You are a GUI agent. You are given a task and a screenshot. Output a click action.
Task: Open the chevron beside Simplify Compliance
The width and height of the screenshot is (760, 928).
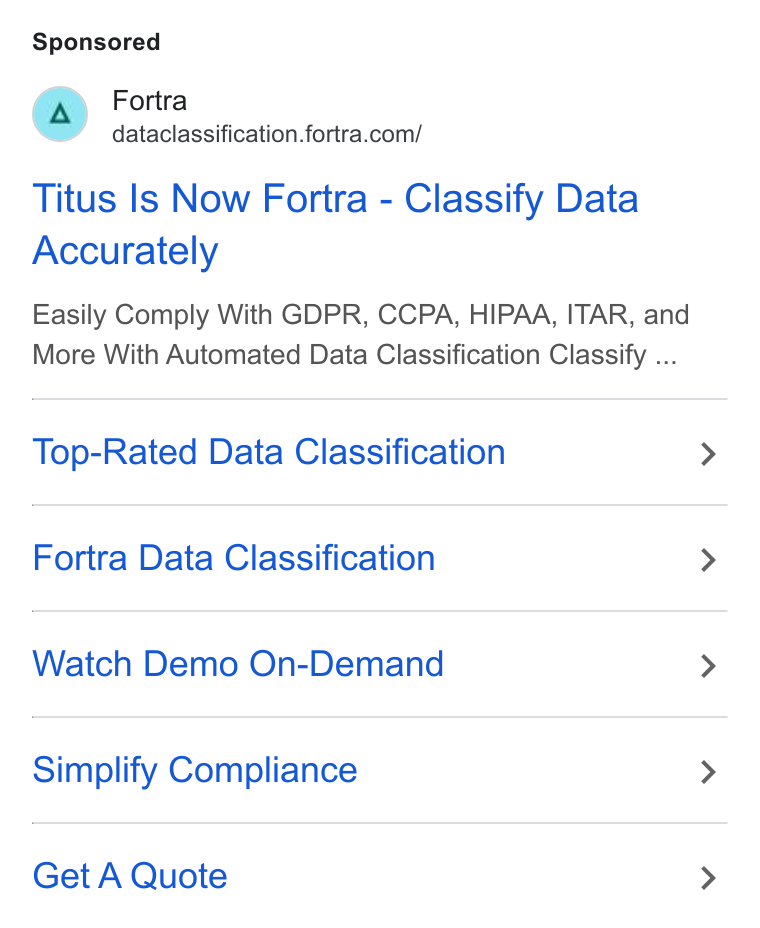(708, 772)
